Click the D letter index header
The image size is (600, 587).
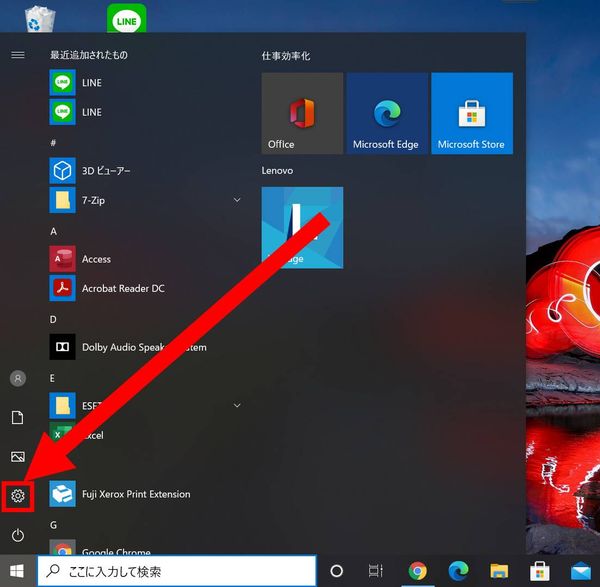pyautogui.click(x=53, y=320)
